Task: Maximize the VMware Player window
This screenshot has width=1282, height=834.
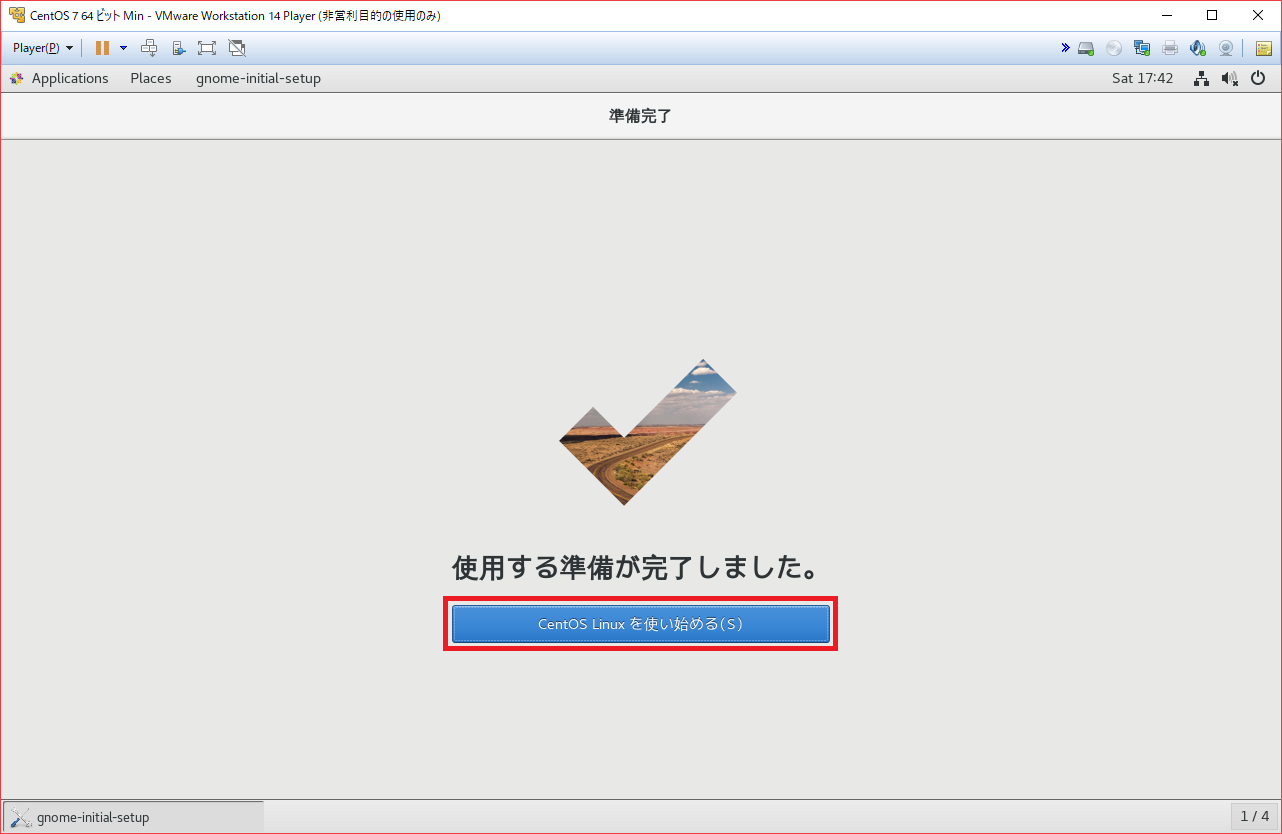Action: 1212,15
